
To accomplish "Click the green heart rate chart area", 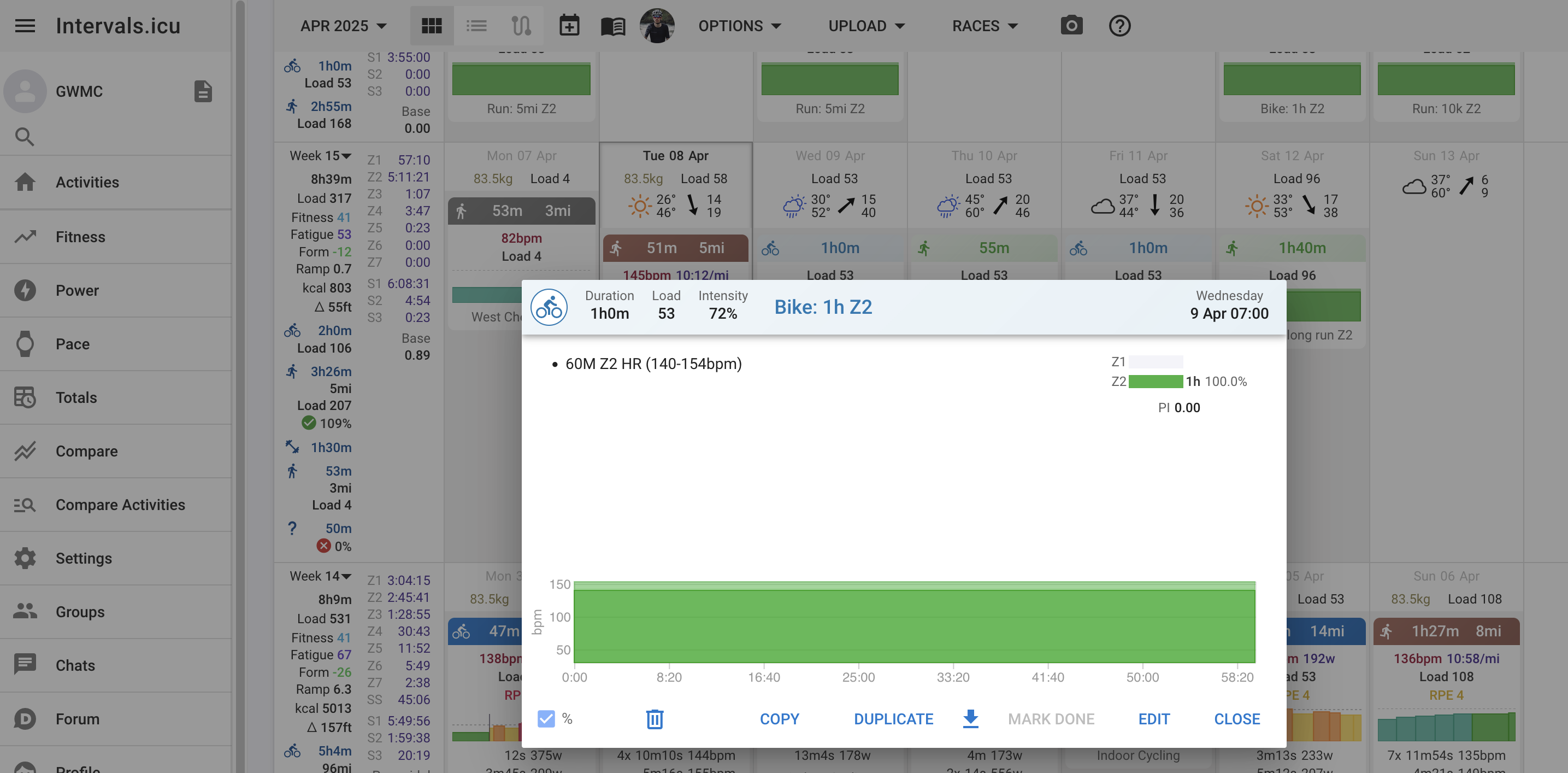I will [x=914, y=623].
